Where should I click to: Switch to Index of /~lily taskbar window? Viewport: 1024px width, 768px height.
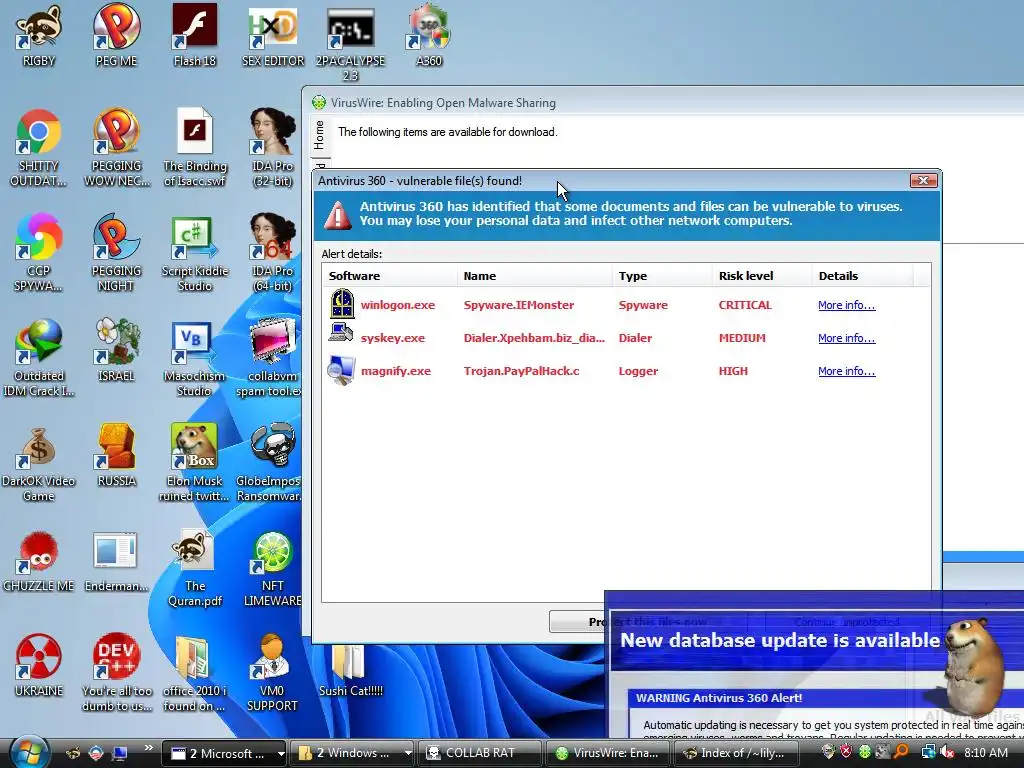(735, 753)
